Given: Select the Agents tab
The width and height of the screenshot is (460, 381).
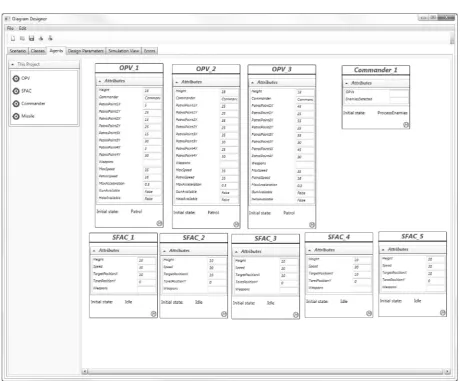Looking at the screenshot, I should click(56, 51).
